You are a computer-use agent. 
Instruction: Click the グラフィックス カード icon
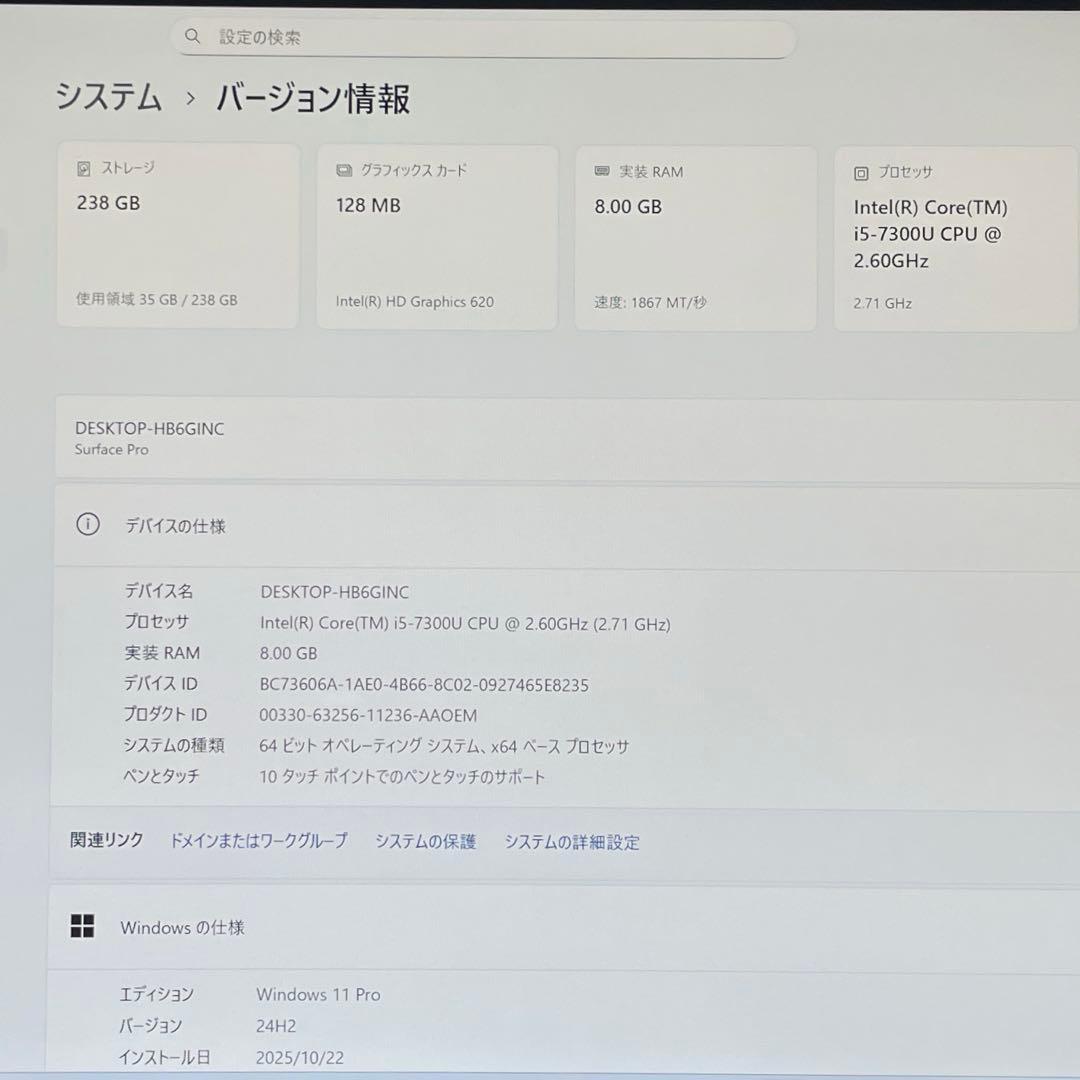pos(344,170)
